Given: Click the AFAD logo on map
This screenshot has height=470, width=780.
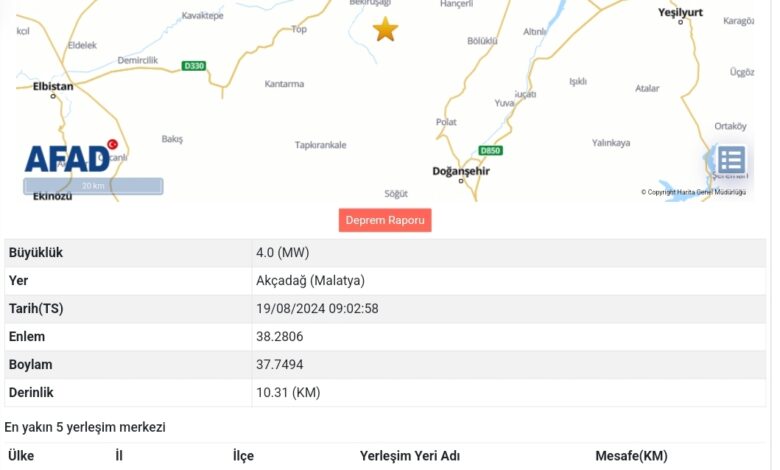Looking at the screenshot, I should 72,157.
